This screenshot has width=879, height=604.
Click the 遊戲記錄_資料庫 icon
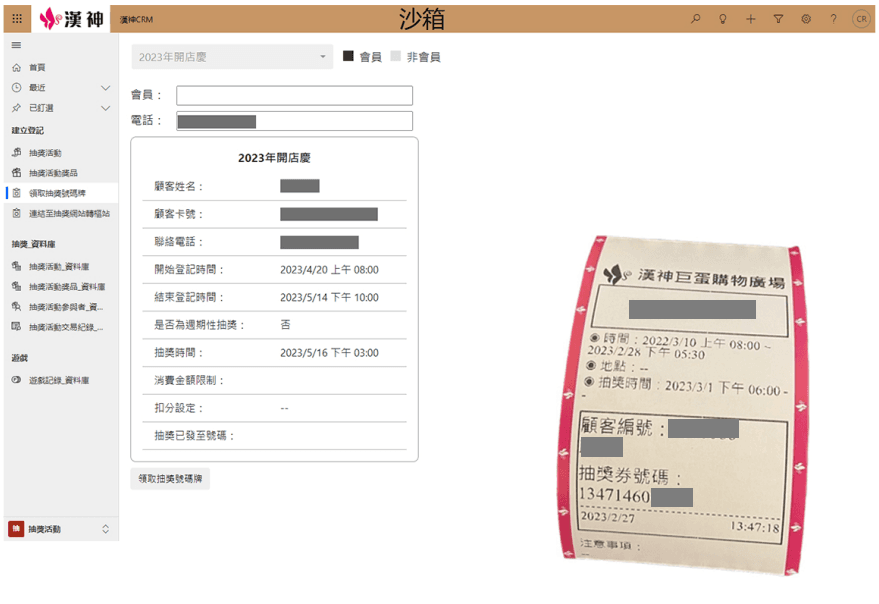(16, 380)
